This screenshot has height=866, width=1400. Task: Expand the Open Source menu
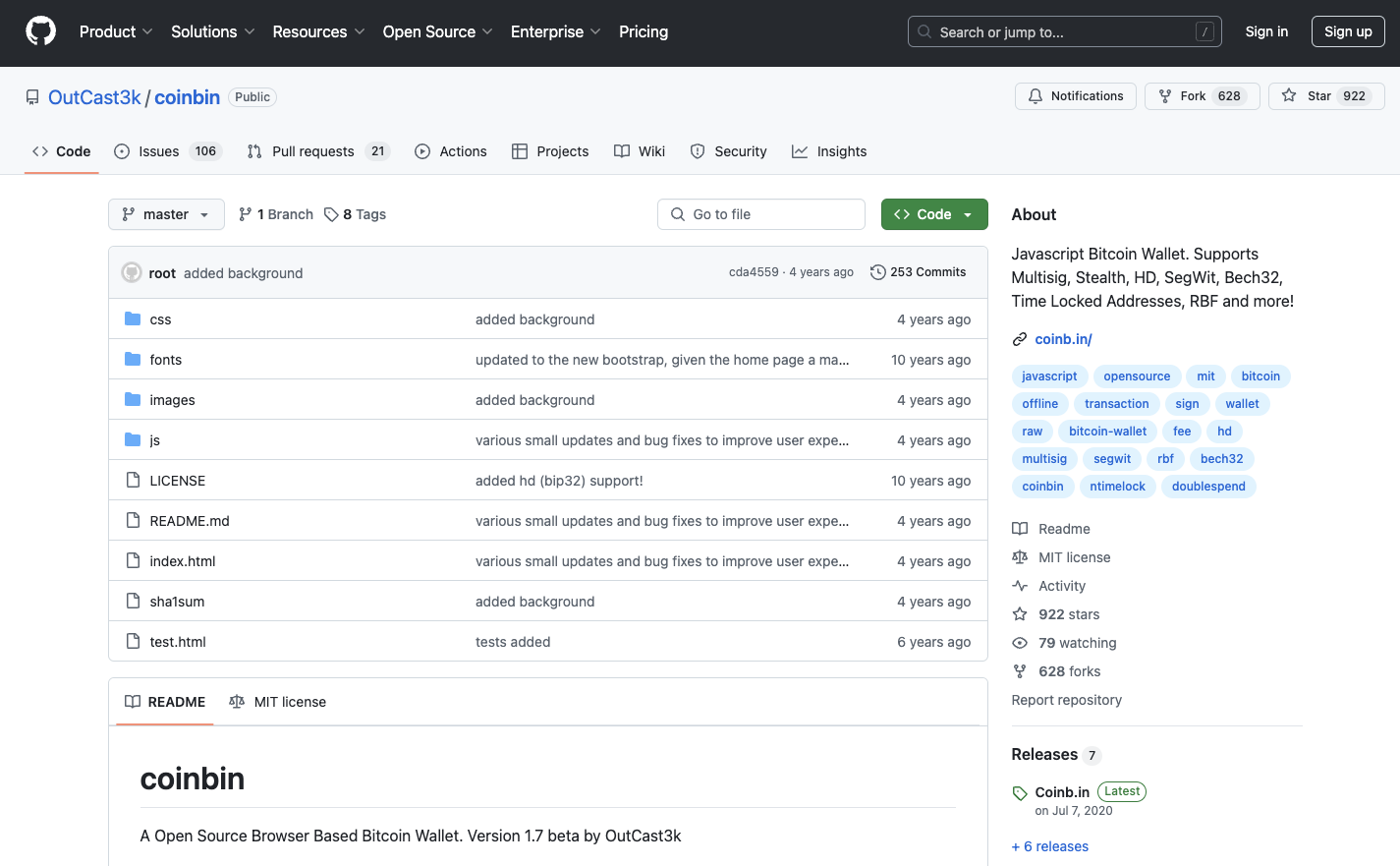pyautogui.click(x=437, y=31)
